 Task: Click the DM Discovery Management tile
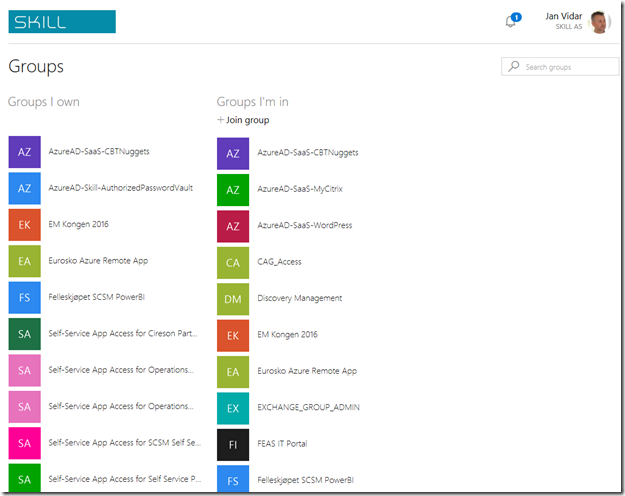(x=233, y=299)
